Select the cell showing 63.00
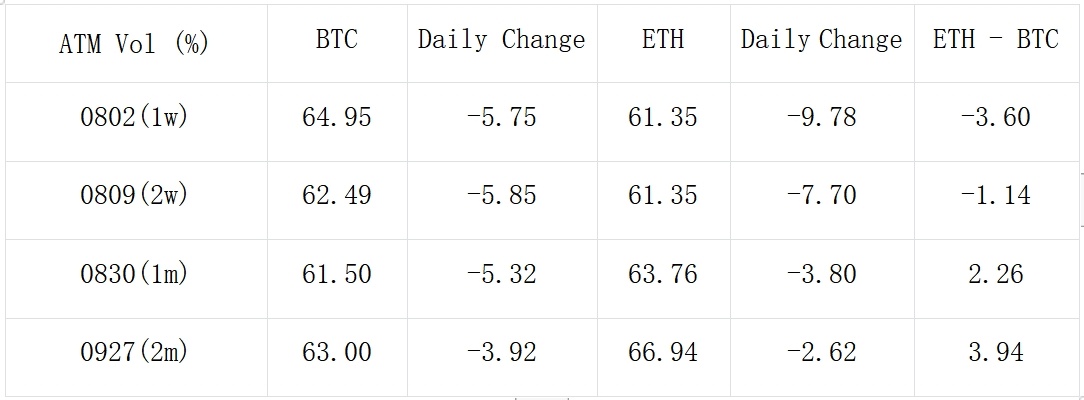1084x400 pixels. coord(336,352)
